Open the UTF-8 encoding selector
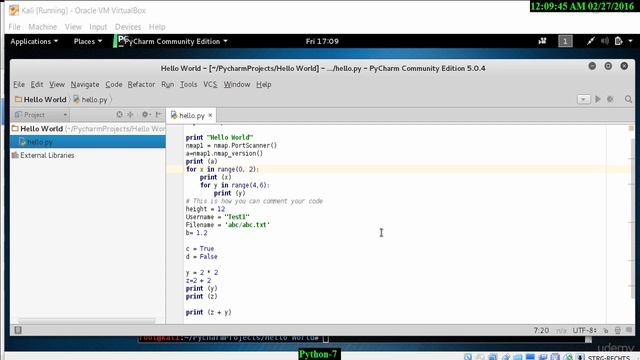 tap(584, 330)
